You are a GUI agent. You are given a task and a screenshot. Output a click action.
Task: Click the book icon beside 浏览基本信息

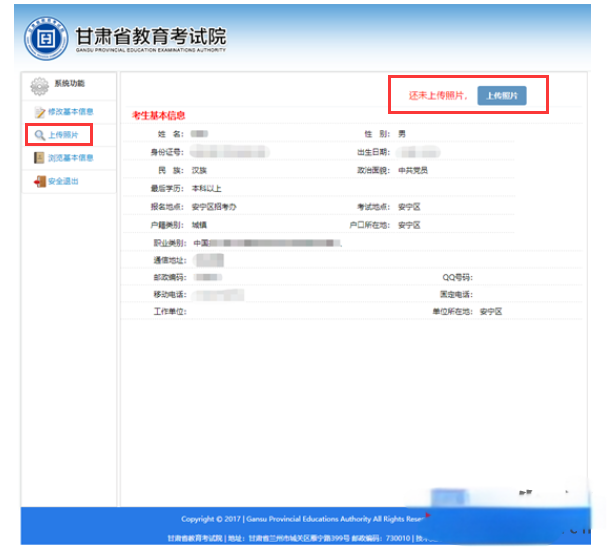(39, 158)
